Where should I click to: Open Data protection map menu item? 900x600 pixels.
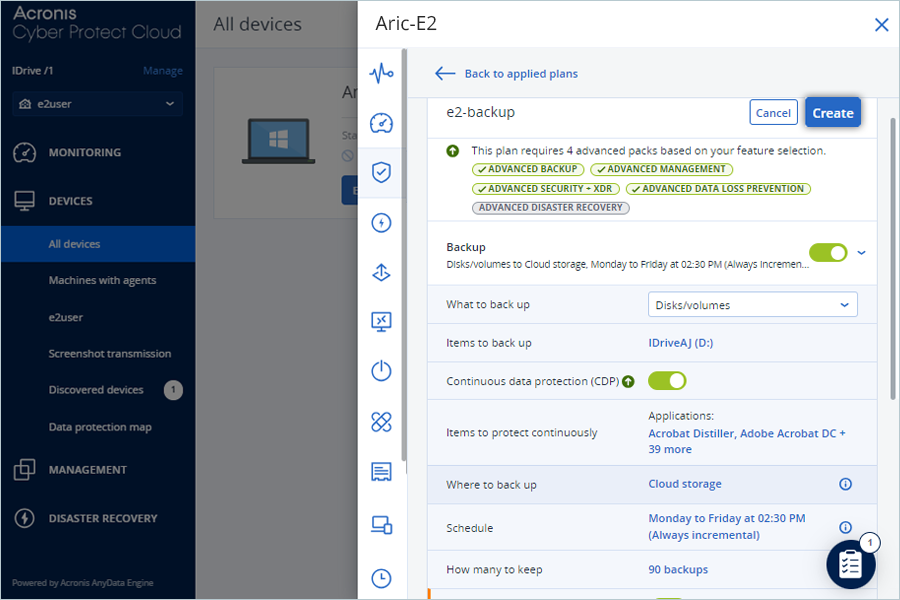(x=98, y=427)
